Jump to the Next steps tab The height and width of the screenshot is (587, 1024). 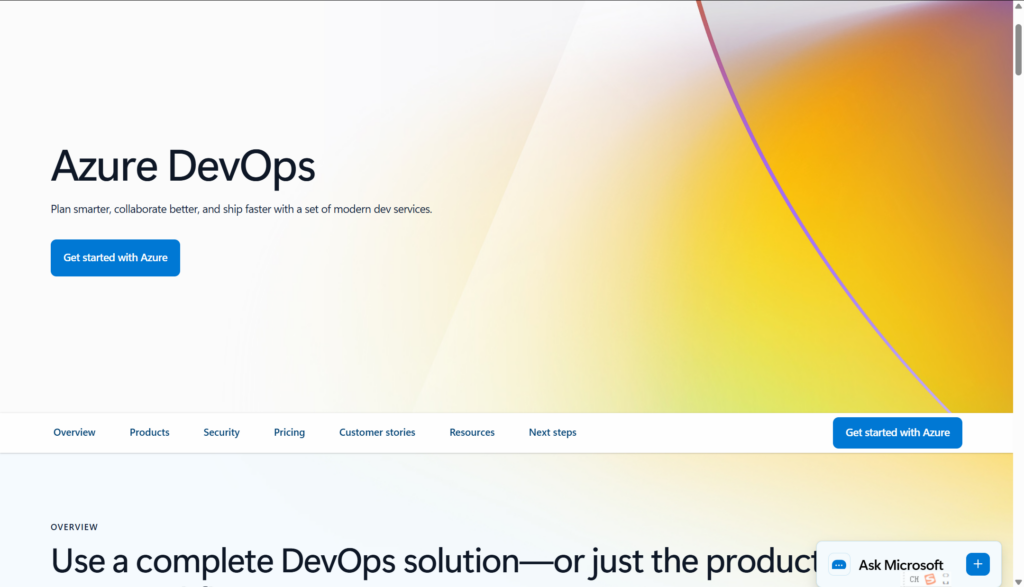552,432
